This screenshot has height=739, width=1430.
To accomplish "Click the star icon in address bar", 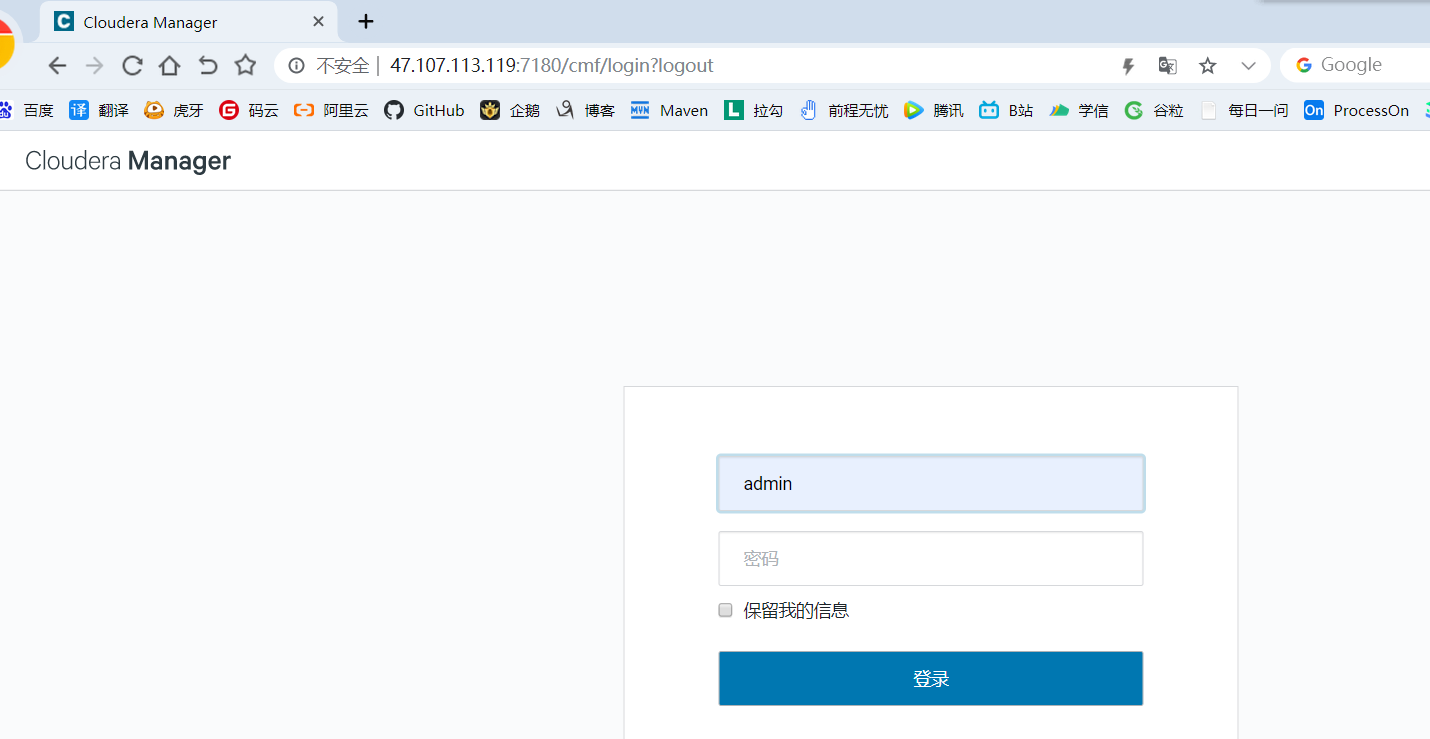I will [1208, 66].
